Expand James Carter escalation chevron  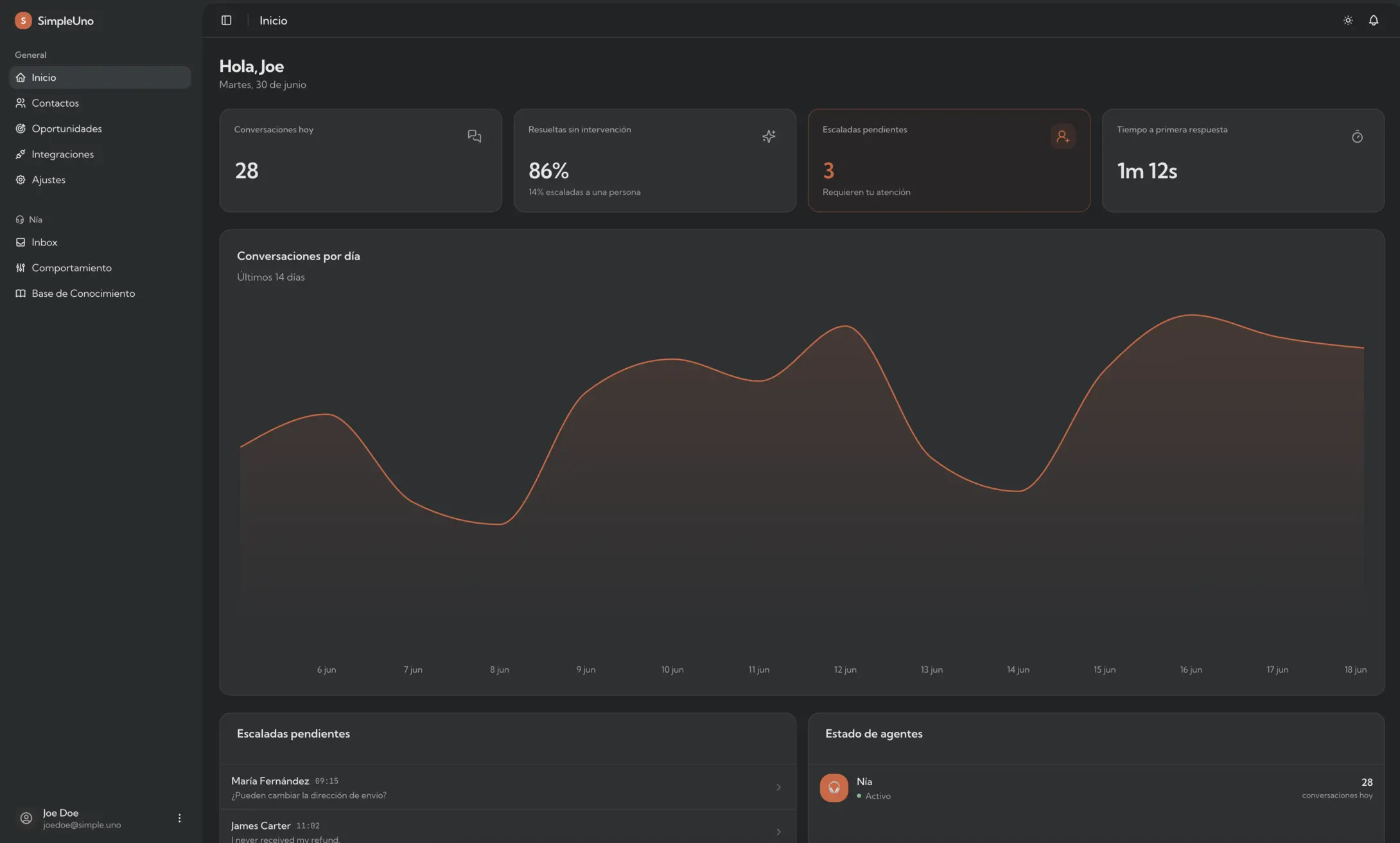tap(778, 831)
